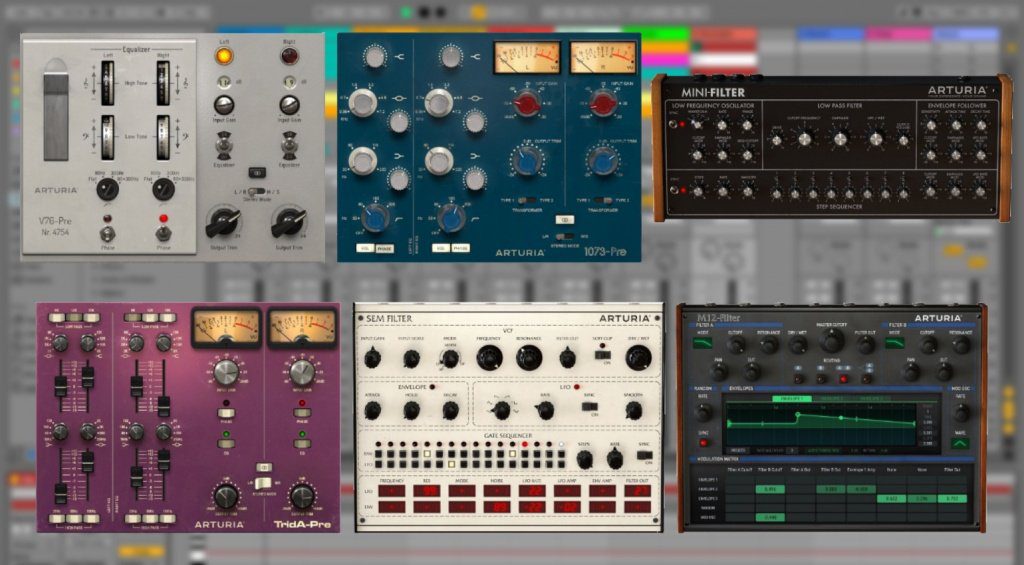Click the Left Low Tone slider on V76-Pre

pos(108,137)
